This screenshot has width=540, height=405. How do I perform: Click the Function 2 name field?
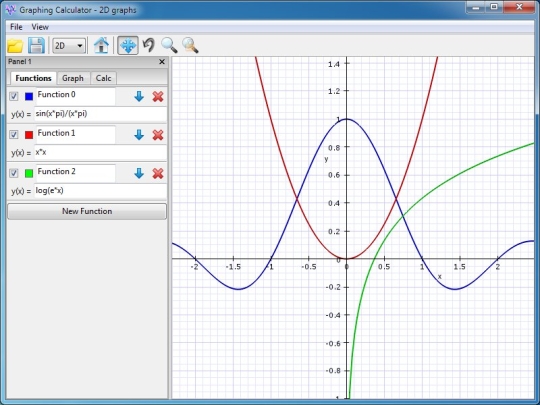pyautogui.click(x=75, y=173)
